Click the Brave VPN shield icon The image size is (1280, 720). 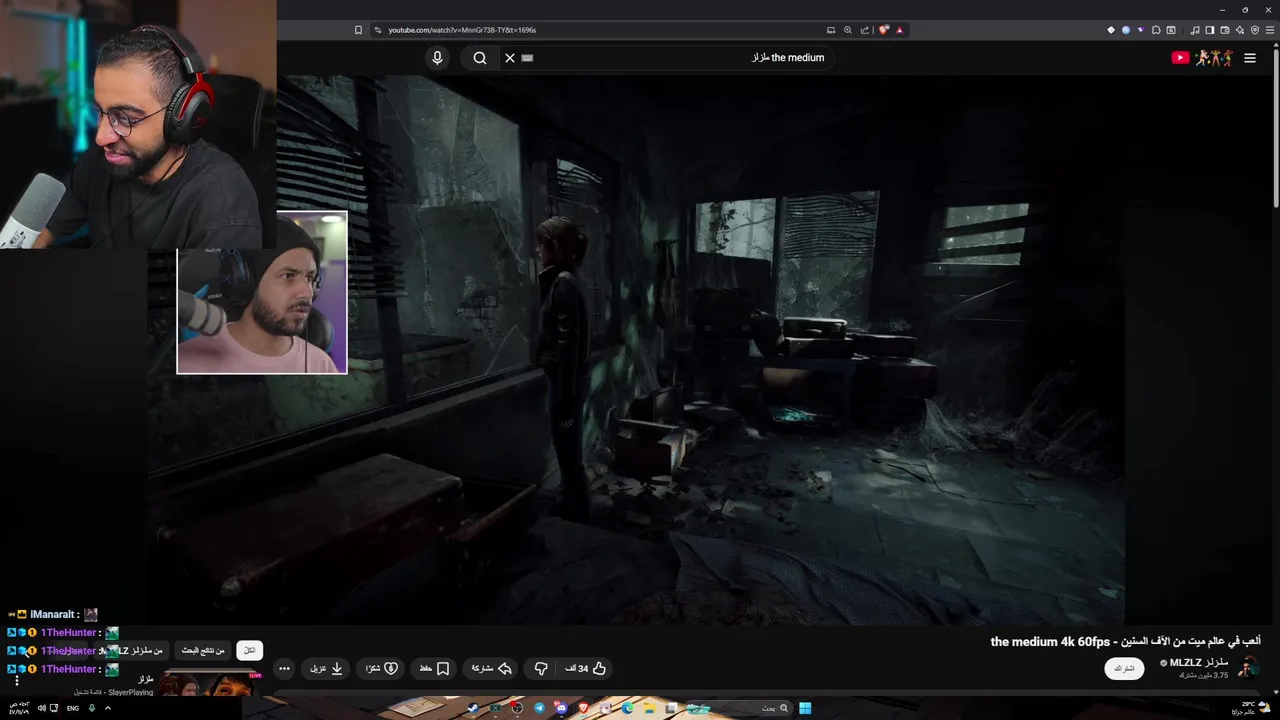[x=1255, y=30]
